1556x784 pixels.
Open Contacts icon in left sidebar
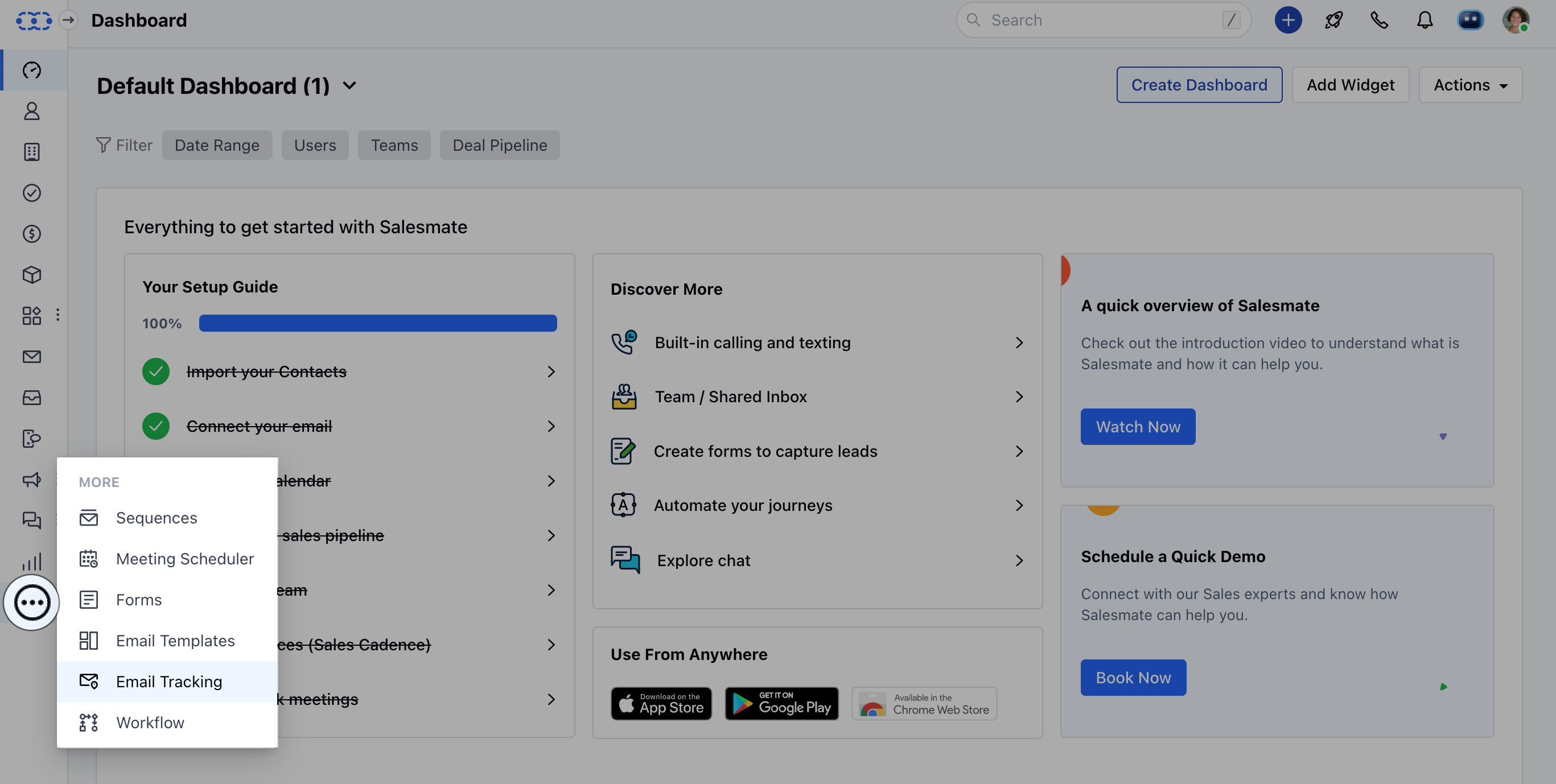[x=31, y=111]
